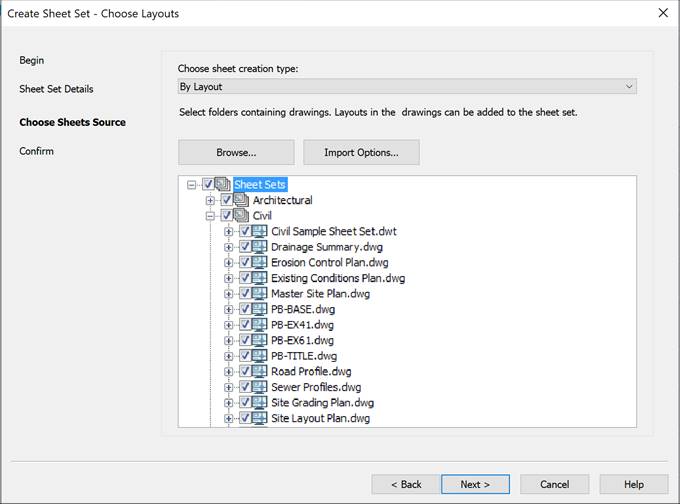Uncheck the Sewer Profiles.dwg checkbox

(x=245, y=387)
